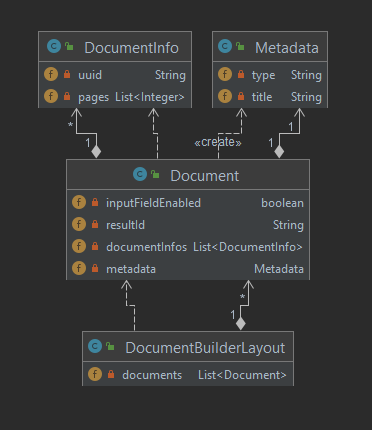The width and height of the screenshot is (372, 430).
Task: Click the field icon of type
Action: 225,74
